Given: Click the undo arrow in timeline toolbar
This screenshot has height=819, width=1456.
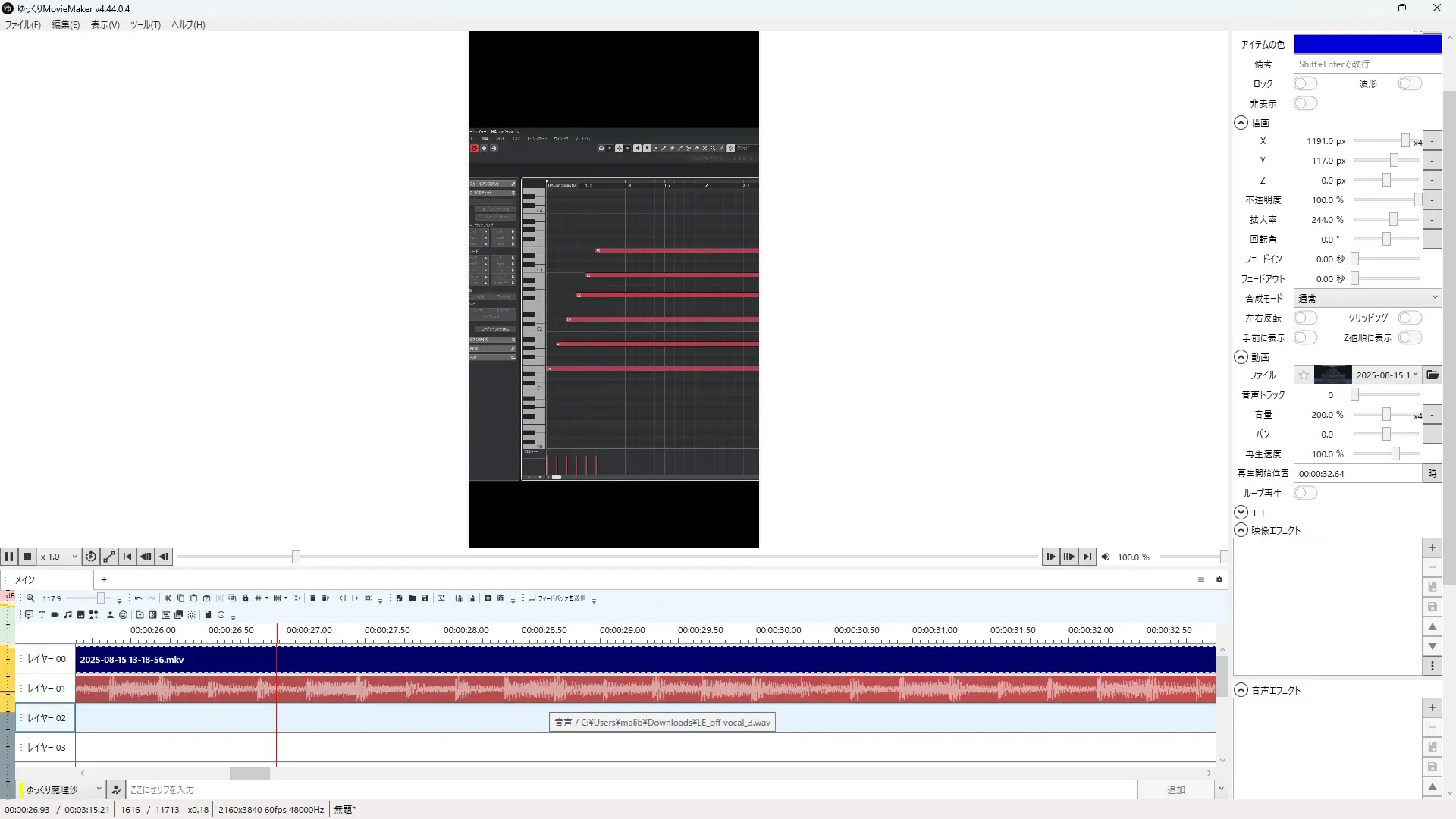Looking at the screenshot, I should coord(138,598).
